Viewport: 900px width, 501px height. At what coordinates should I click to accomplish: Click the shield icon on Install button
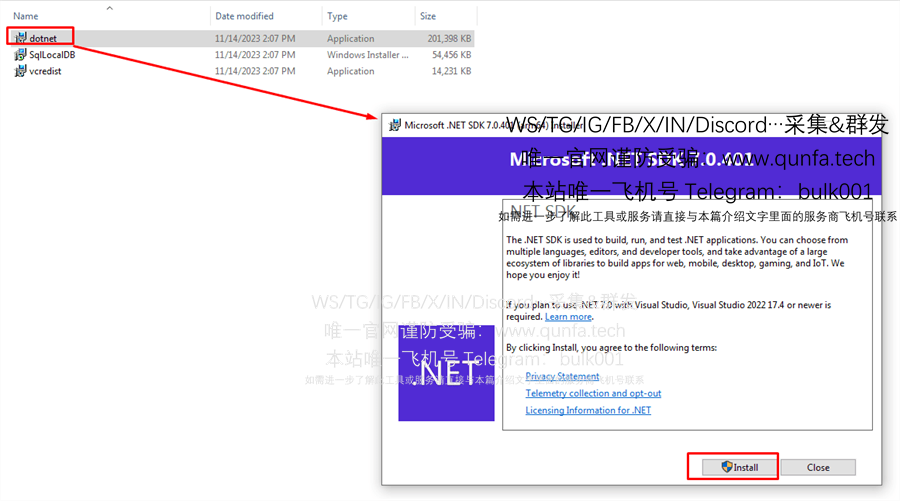click(x=727, y=467)
